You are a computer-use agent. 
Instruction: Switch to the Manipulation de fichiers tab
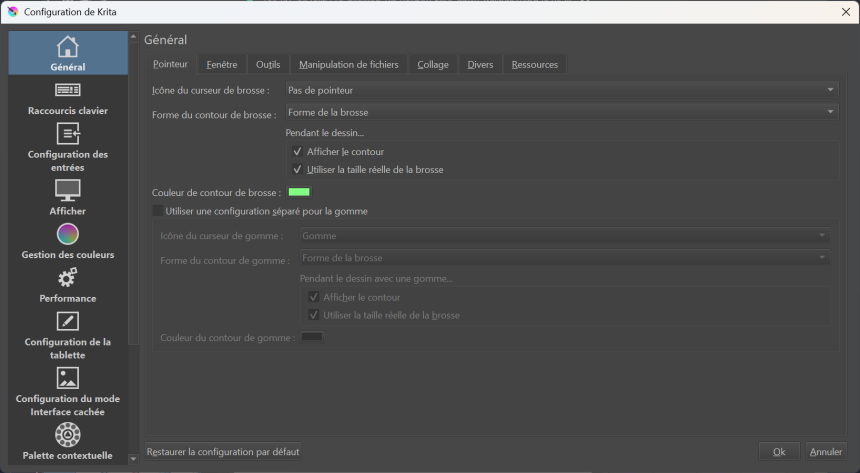[348, 65]
